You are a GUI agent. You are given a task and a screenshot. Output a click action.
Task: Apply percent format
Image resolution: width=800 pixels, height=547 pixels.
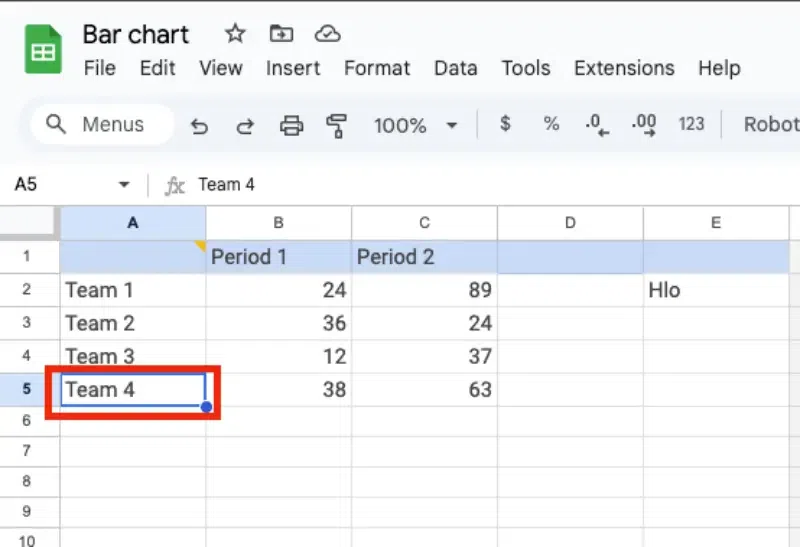[x=551, y=124]
